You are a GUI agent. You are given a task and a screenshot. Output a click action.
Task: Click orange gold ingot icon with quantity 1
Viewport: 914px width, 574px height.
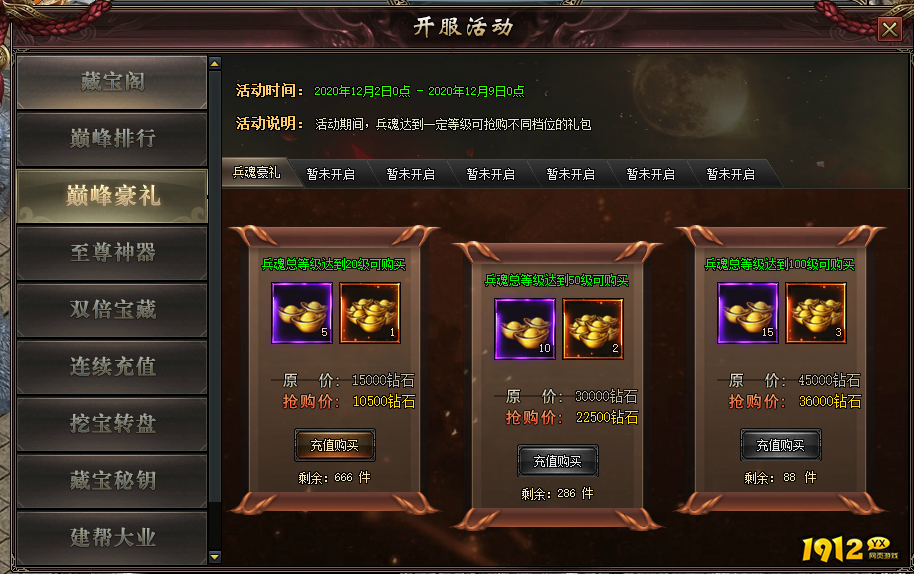coord(370,313)
